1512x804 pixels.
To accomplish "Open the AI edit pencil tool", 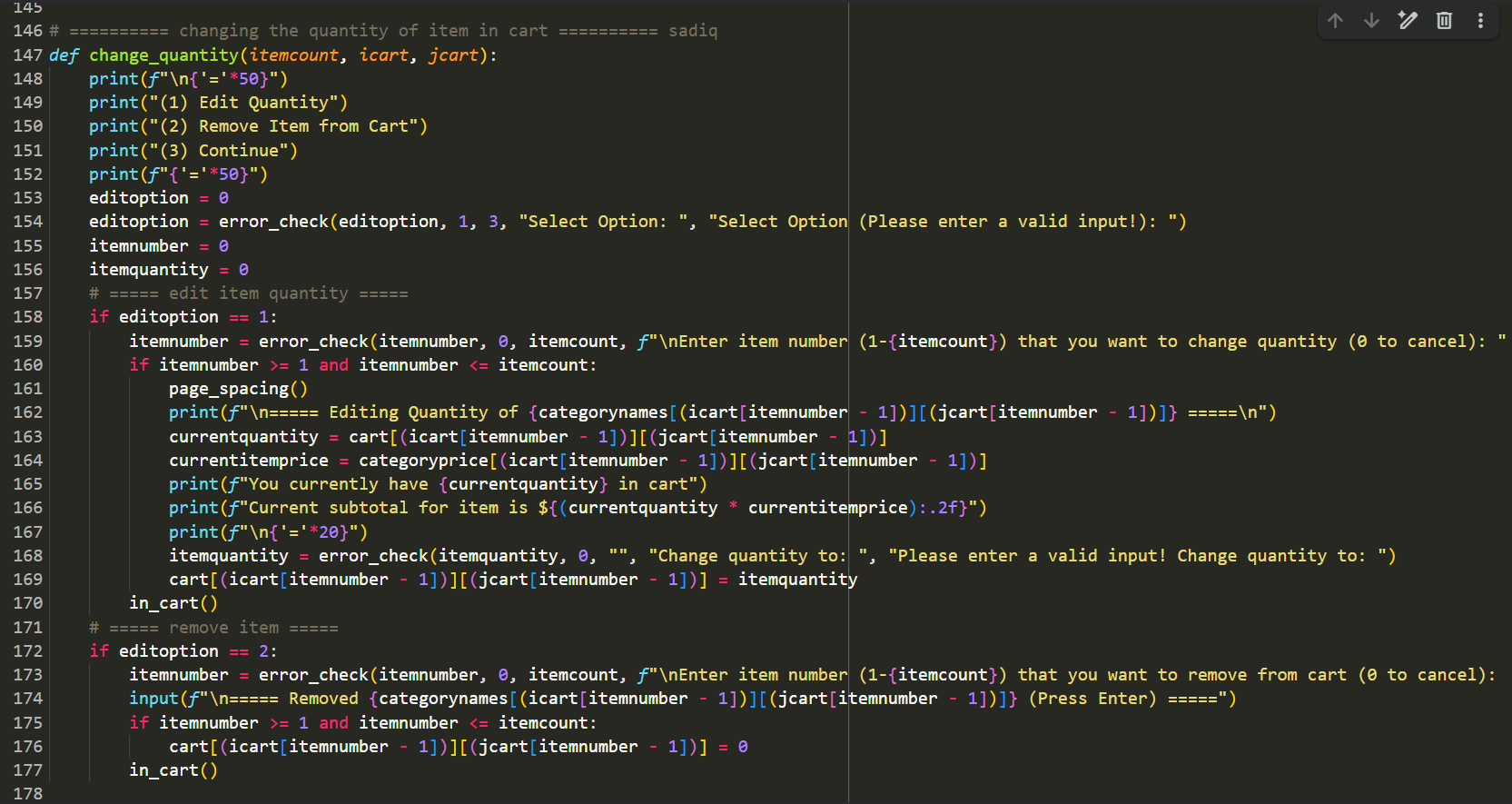I will [x=1408, y=20].
